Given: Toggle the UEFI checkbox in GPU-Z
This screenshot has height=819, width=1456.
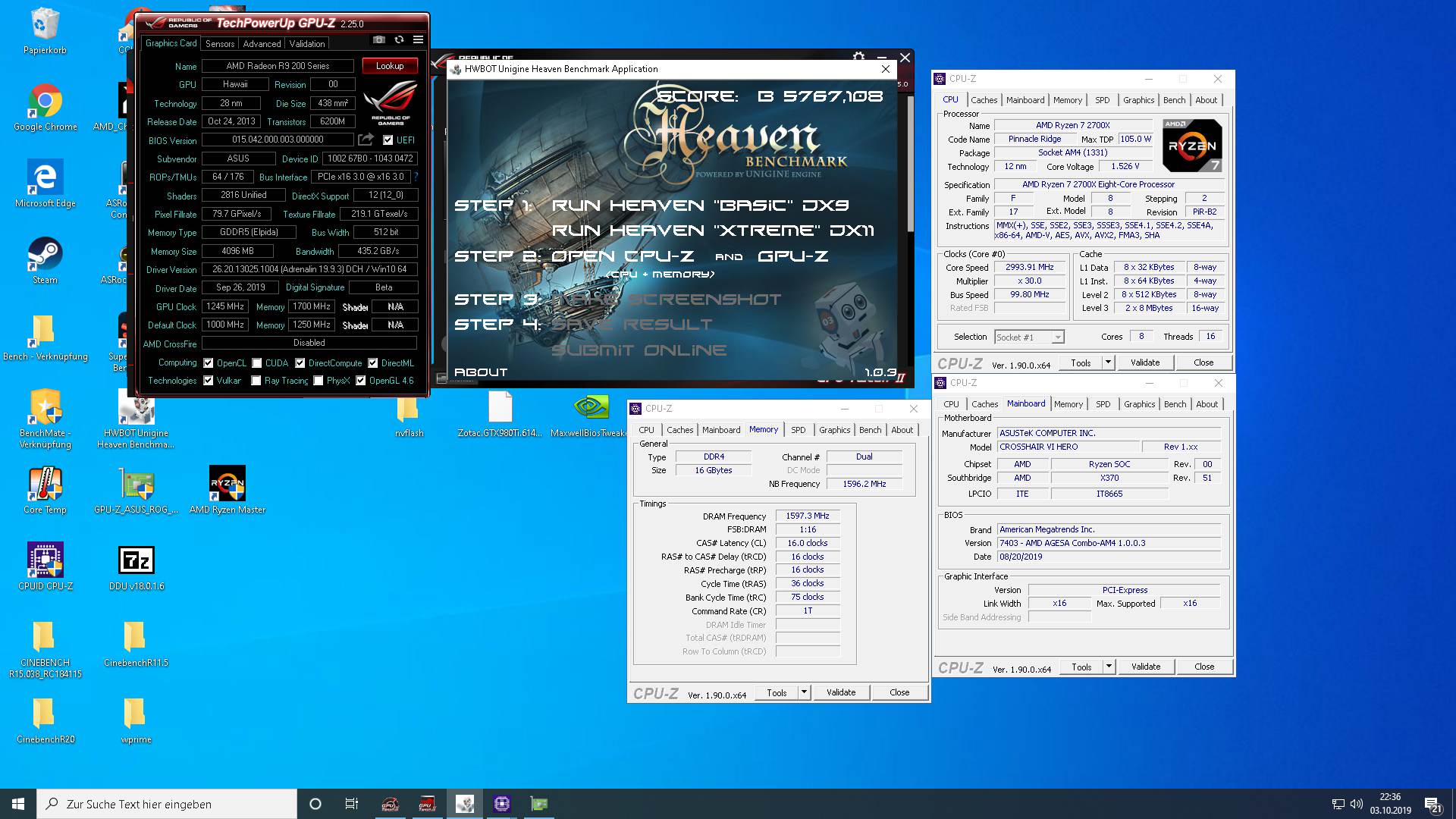Looking at the screenshot, I should coord(388,140).
